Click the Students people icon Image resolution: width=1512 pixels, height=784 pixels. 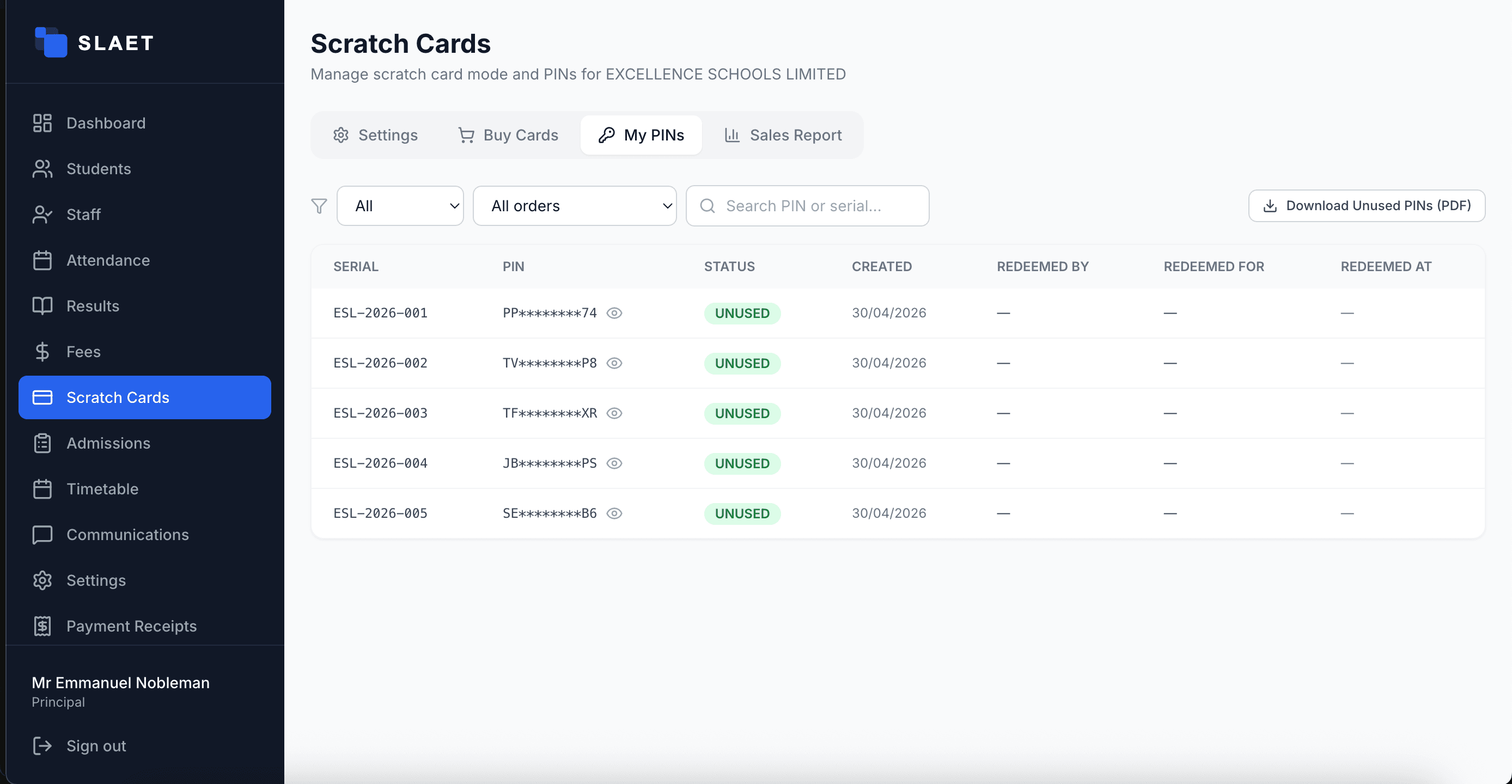(x=42, y=169)
